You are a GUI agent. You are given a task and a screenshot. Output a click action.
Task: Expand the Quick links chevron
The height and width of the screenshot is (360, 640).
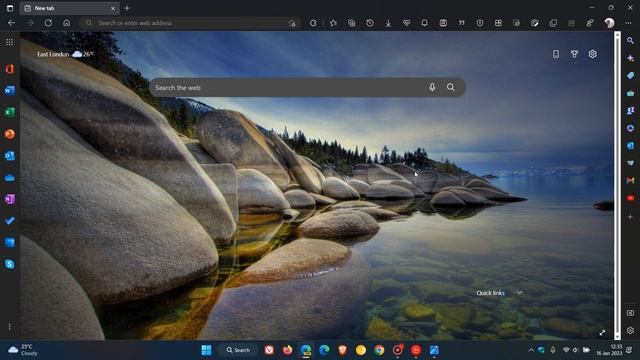(519, 293)
